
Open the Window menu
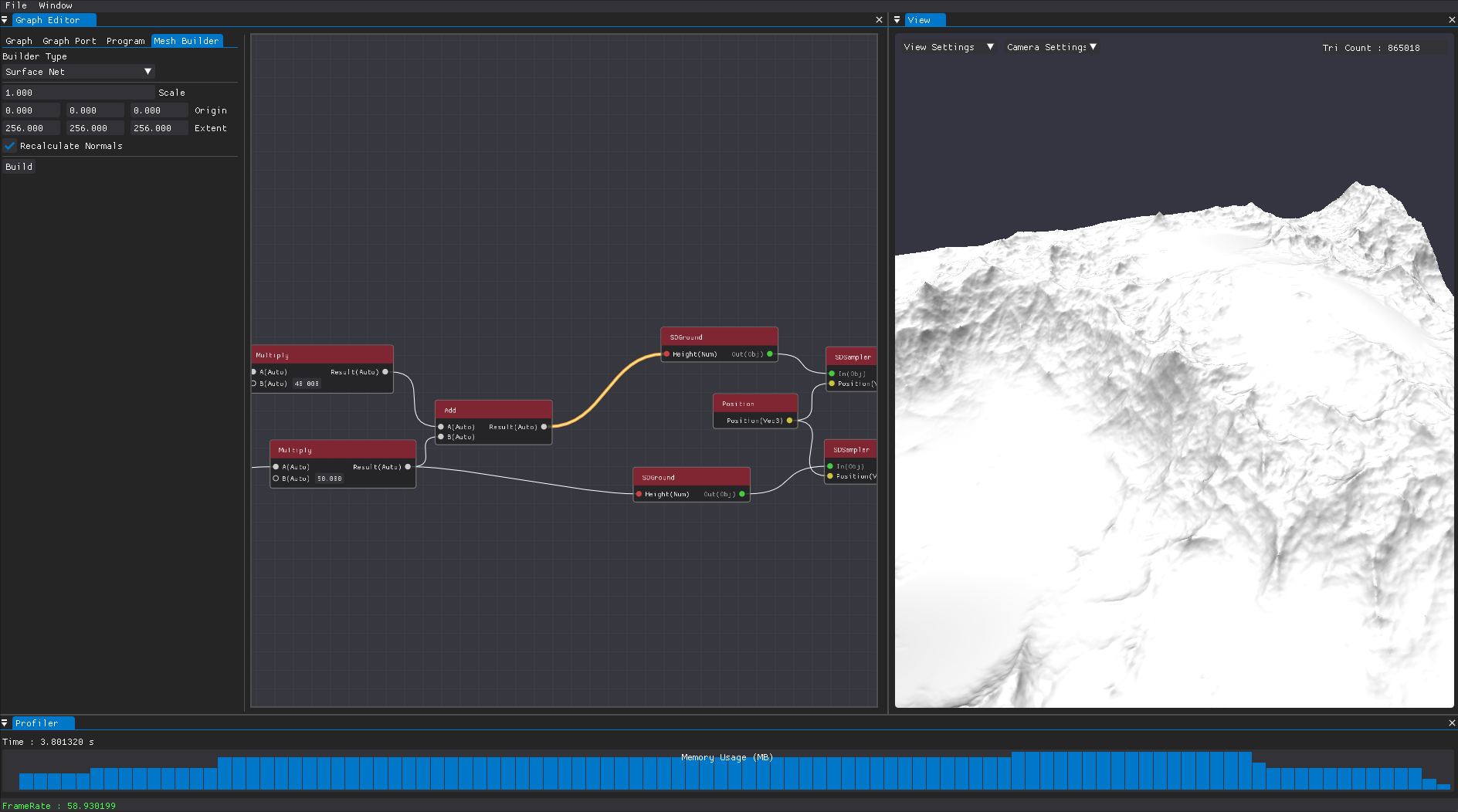point(56,5)
